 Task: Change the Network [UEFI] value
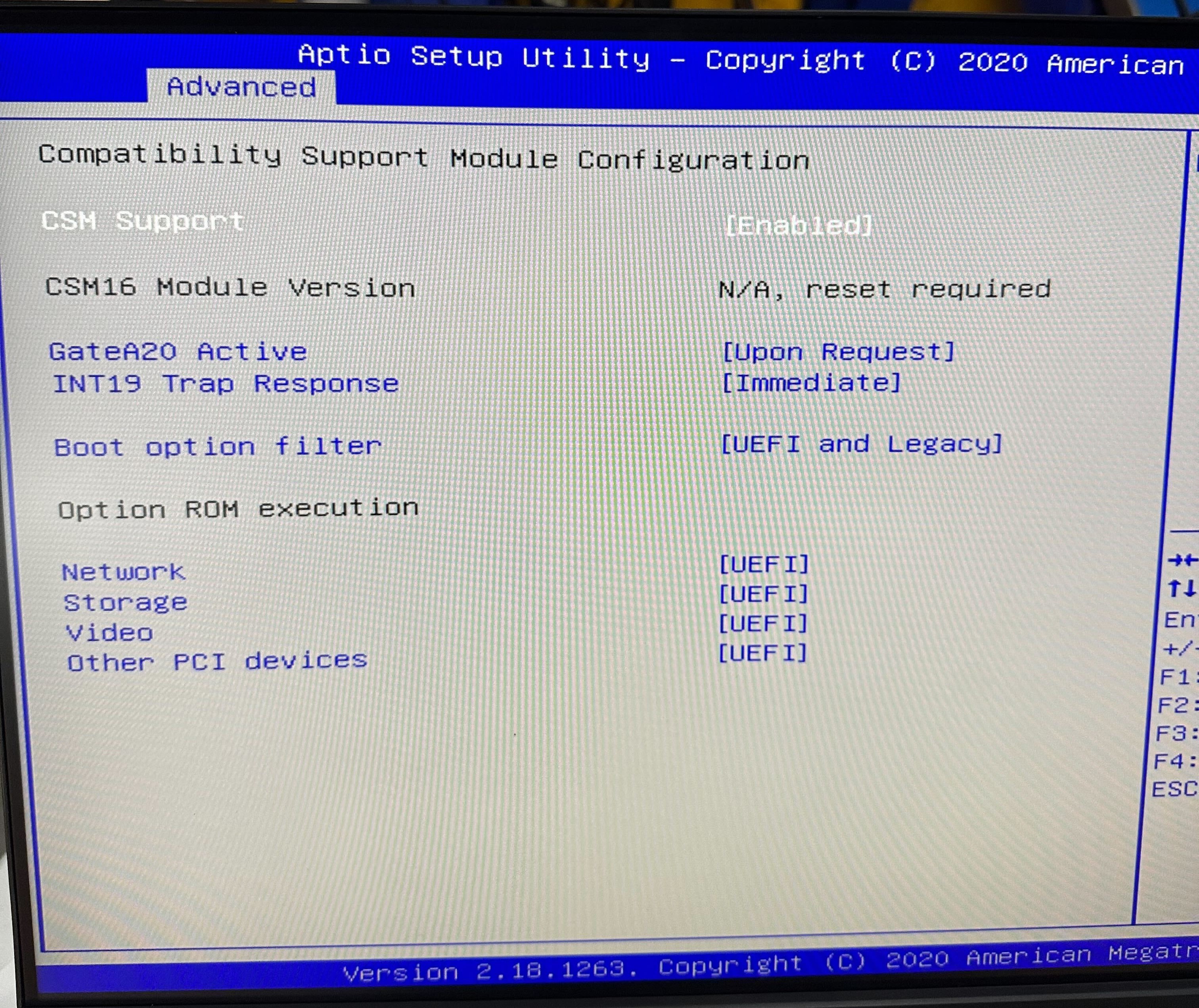(x=764, y=565)
